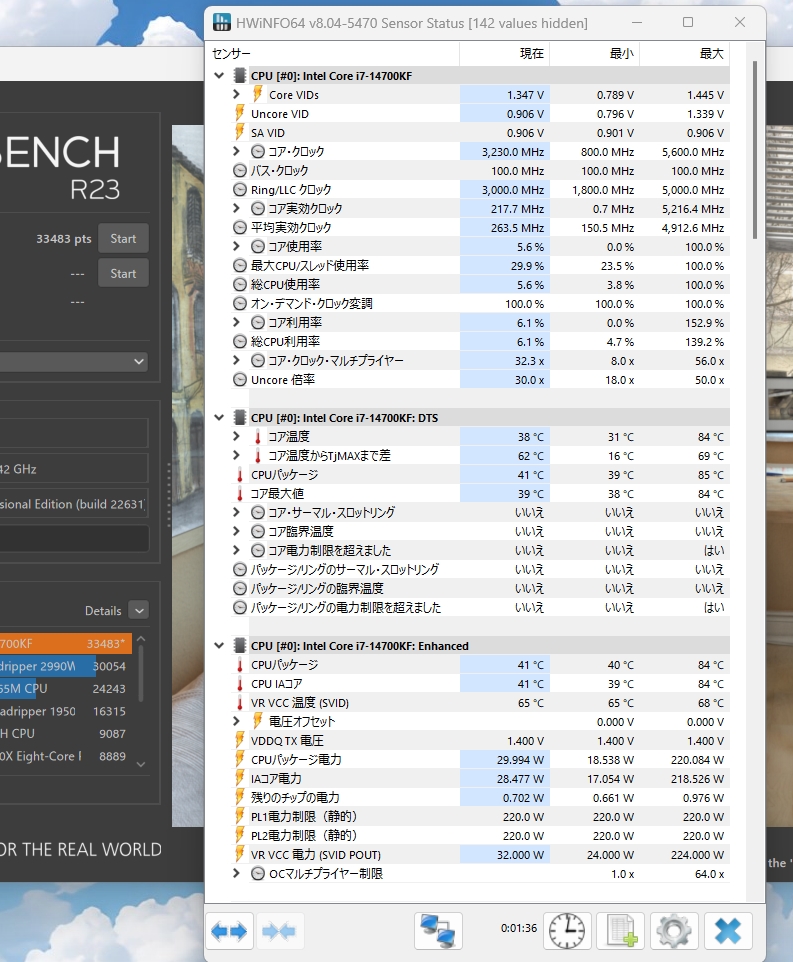Click the Uncore VID lightning icon
793x962 pixels.
point(240,113)
